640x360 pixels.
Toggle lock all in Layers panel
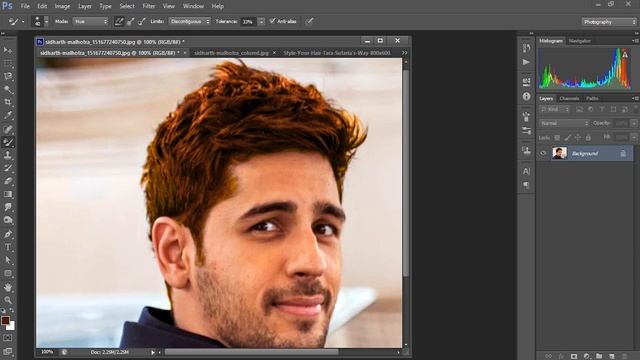(589, 138)
